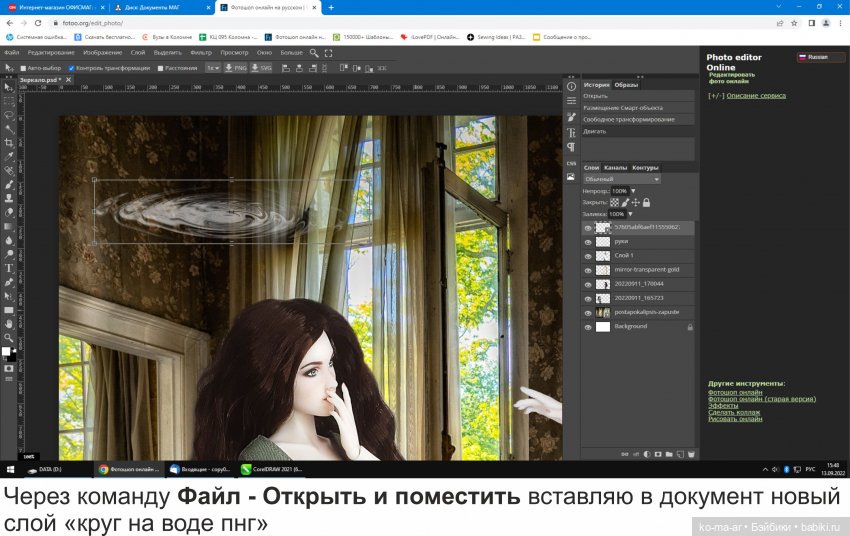Viewport: 850px width, 536px height.
Task: Open the CSS panel icon
Action: pos(571,163)
